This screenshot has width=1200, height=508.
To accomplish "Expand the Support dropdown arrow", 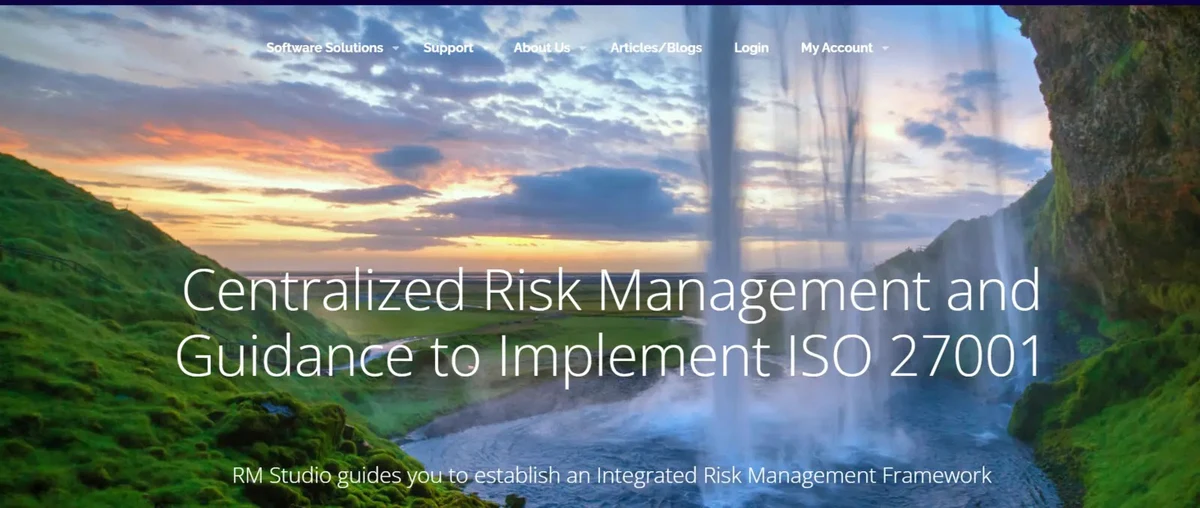I will [x=486, y=48].
